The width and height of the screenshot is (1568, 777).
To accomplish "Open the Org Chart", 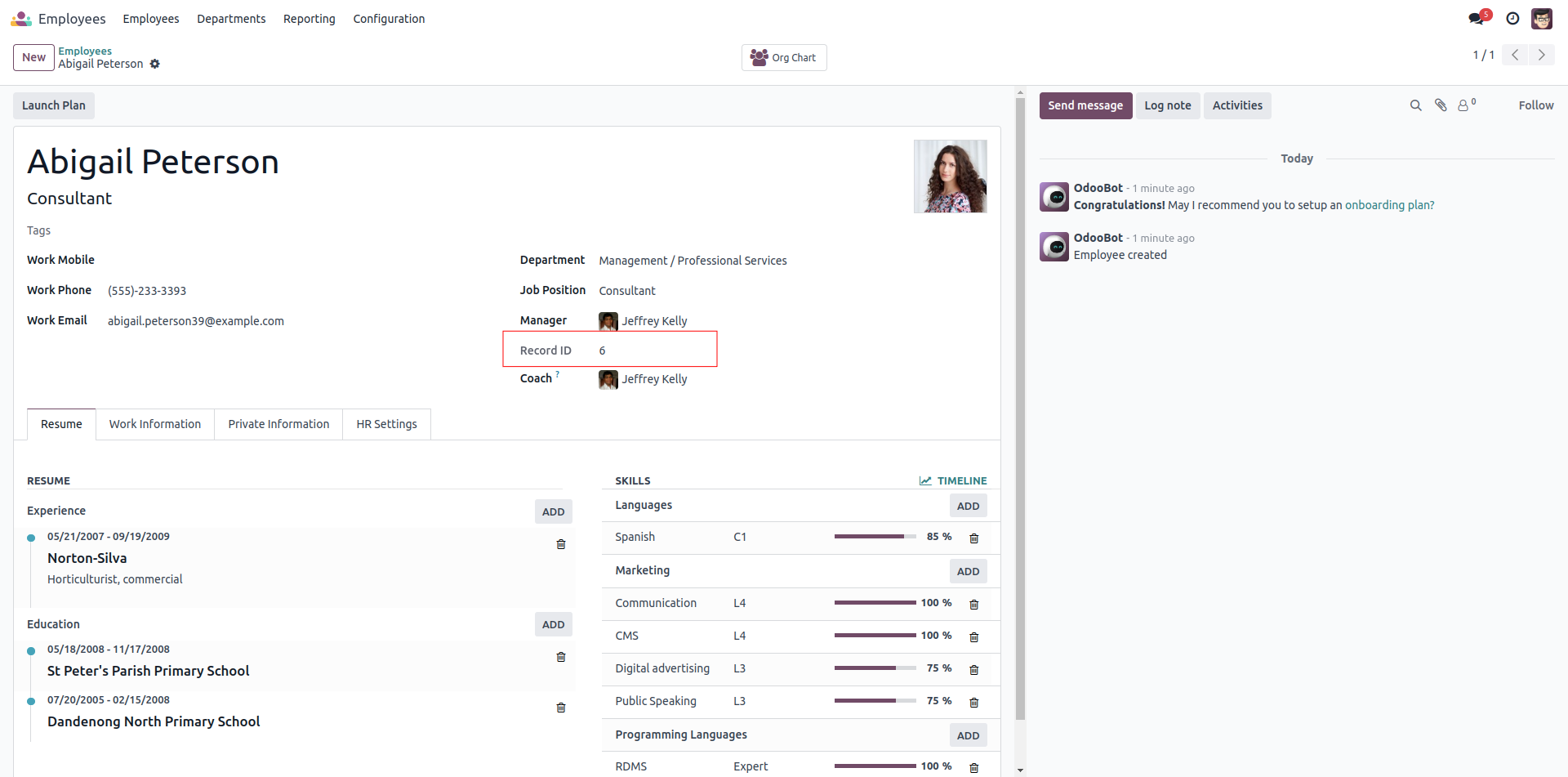I will click(784, 57).
